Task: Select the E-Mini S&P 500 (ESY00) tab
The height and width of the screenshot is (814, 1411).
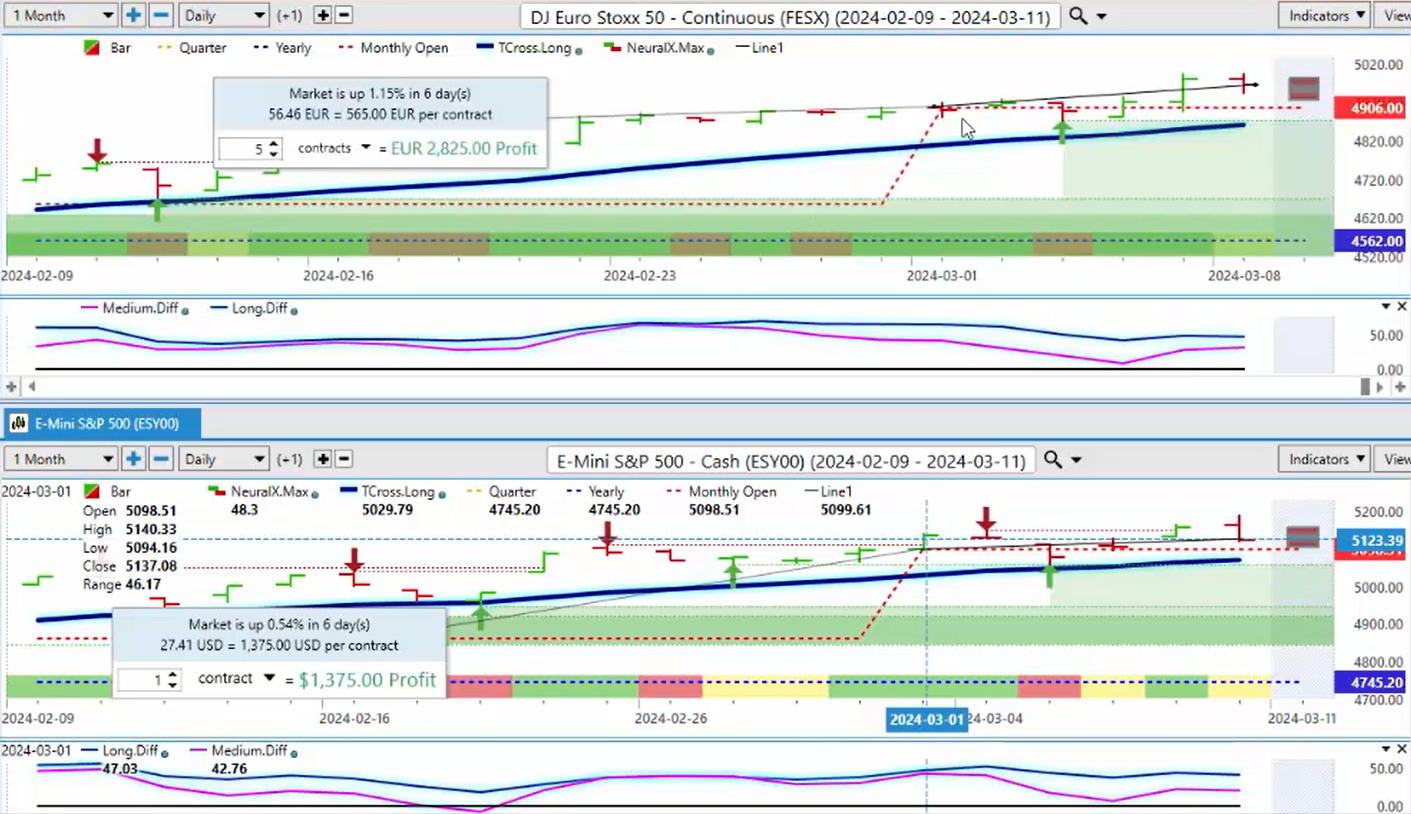Action: click(x=102, y=424)
